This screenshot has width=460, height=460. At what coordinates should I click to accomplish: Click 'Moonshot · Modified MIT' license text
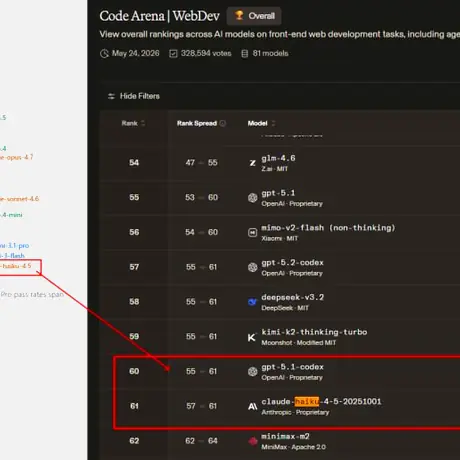coord(298,343)
